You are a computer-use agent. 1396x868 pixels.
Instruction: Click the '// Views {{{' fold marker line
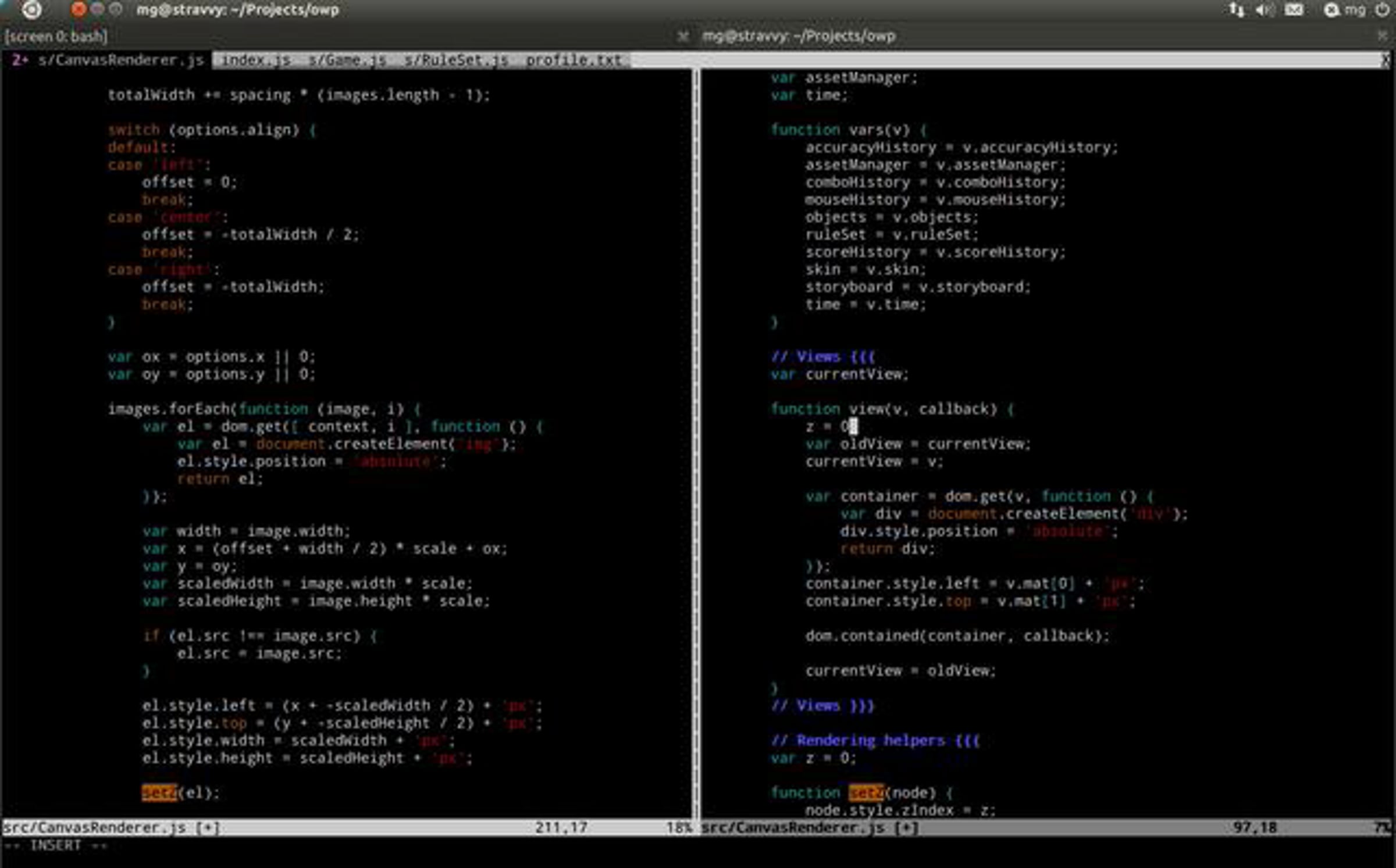point(822,356)
